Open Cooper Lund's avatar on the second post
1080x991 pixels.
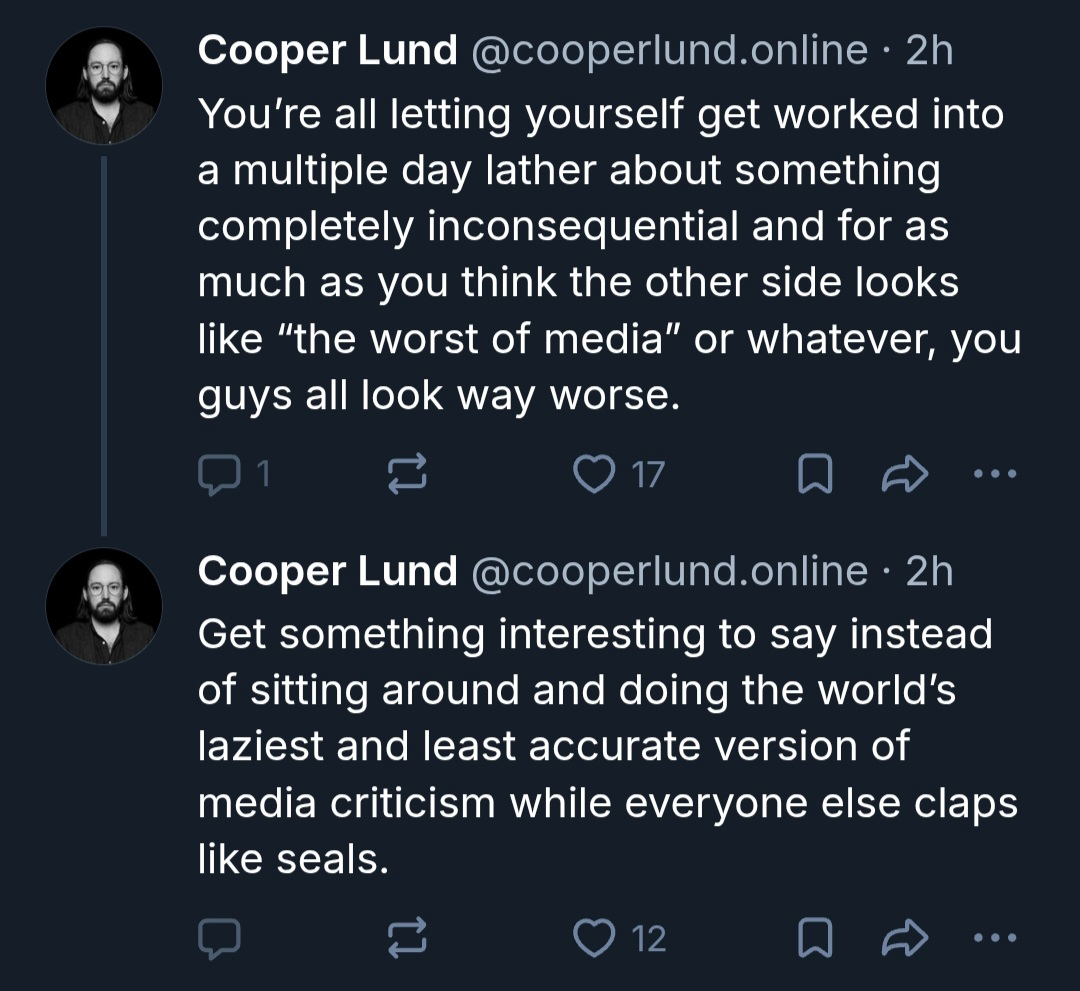104,606
